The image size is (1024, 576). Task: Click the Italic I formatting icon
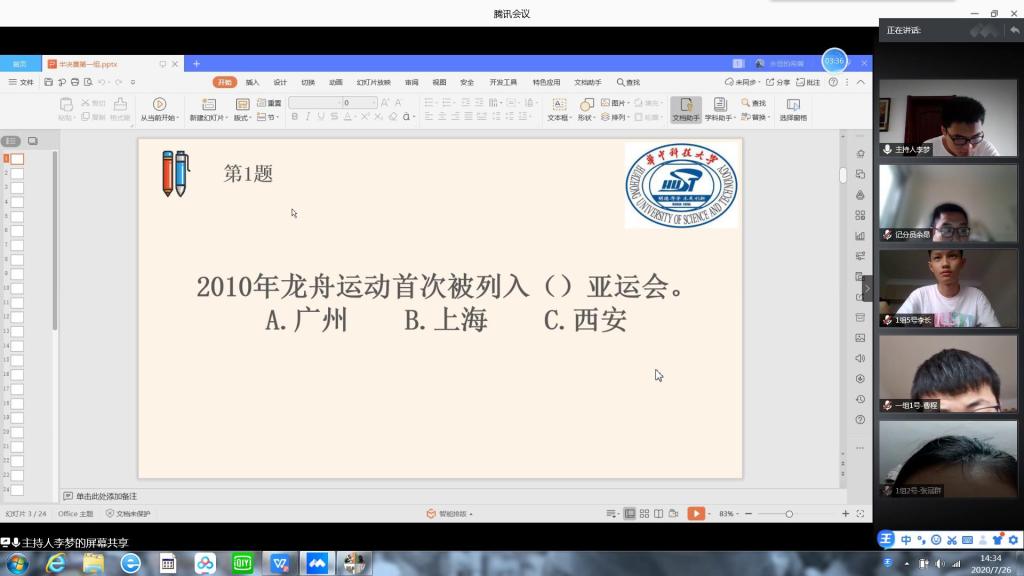pos(308,116)
